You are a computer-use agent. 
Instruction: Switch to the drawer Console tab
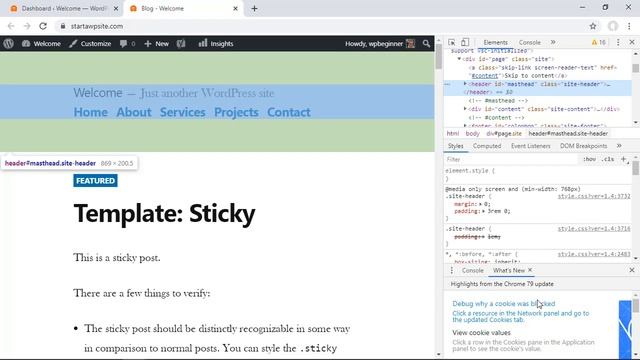[x=473, y=271]
